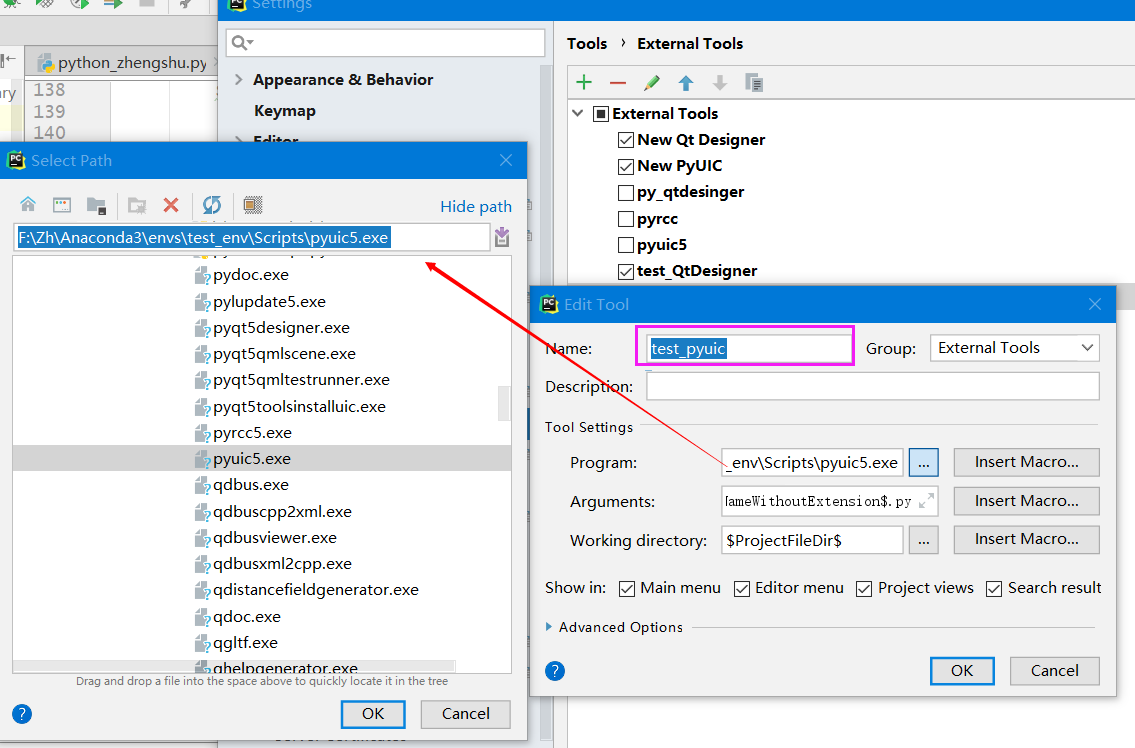The image size is (1135, 748).
Task: Click the Working directory input field
Action: (812, 540)
